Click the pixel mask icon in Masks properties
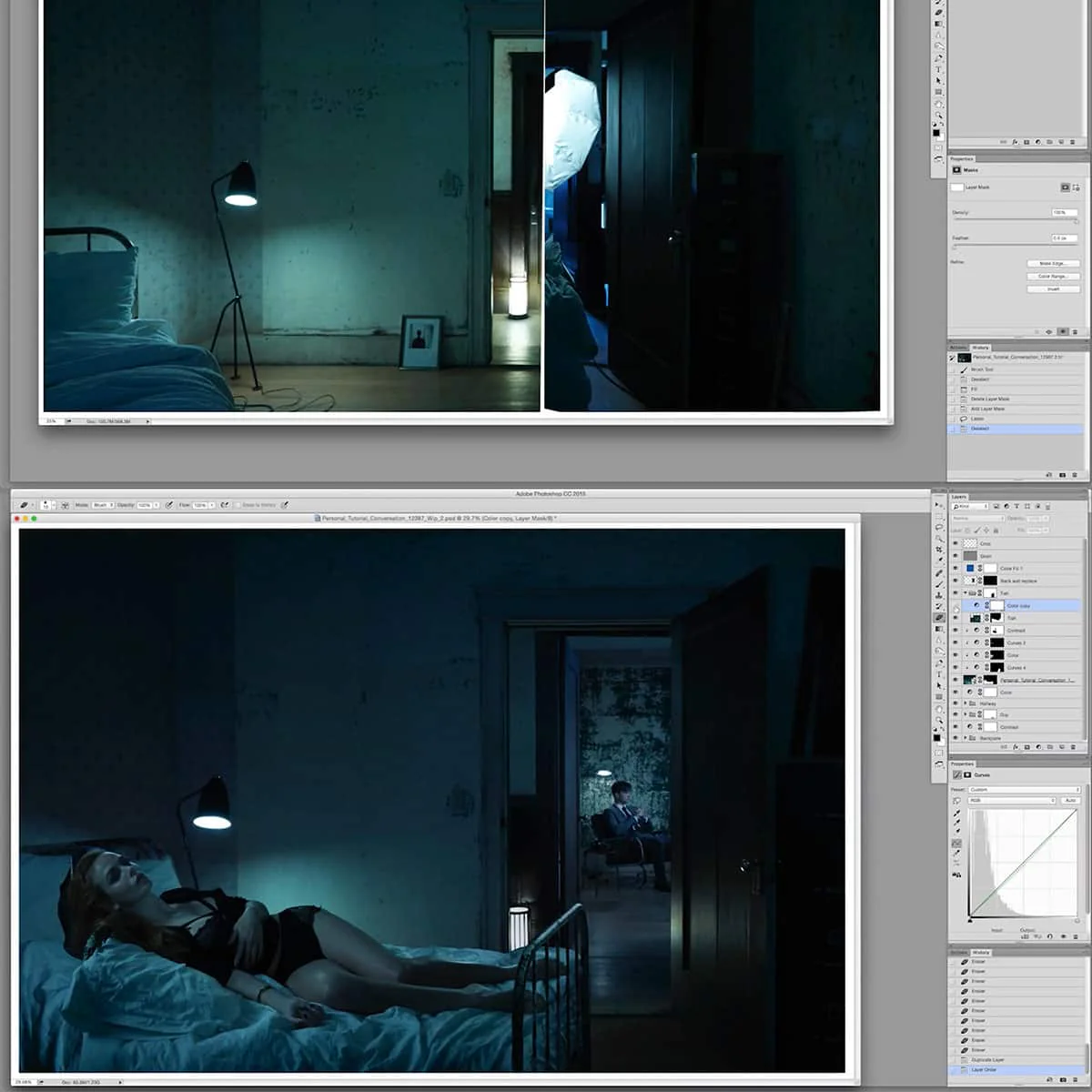 click(x=1066, y=187)
